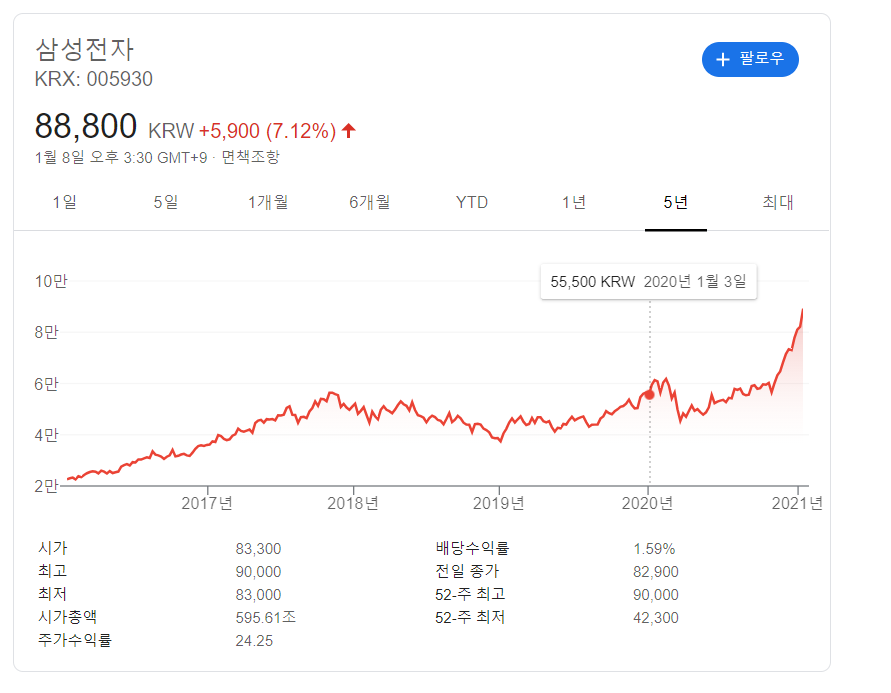Viewport: 891px width, 693px height.
Task: Click the red up-arrow price change icon
Action: click(x=349, y=131)
